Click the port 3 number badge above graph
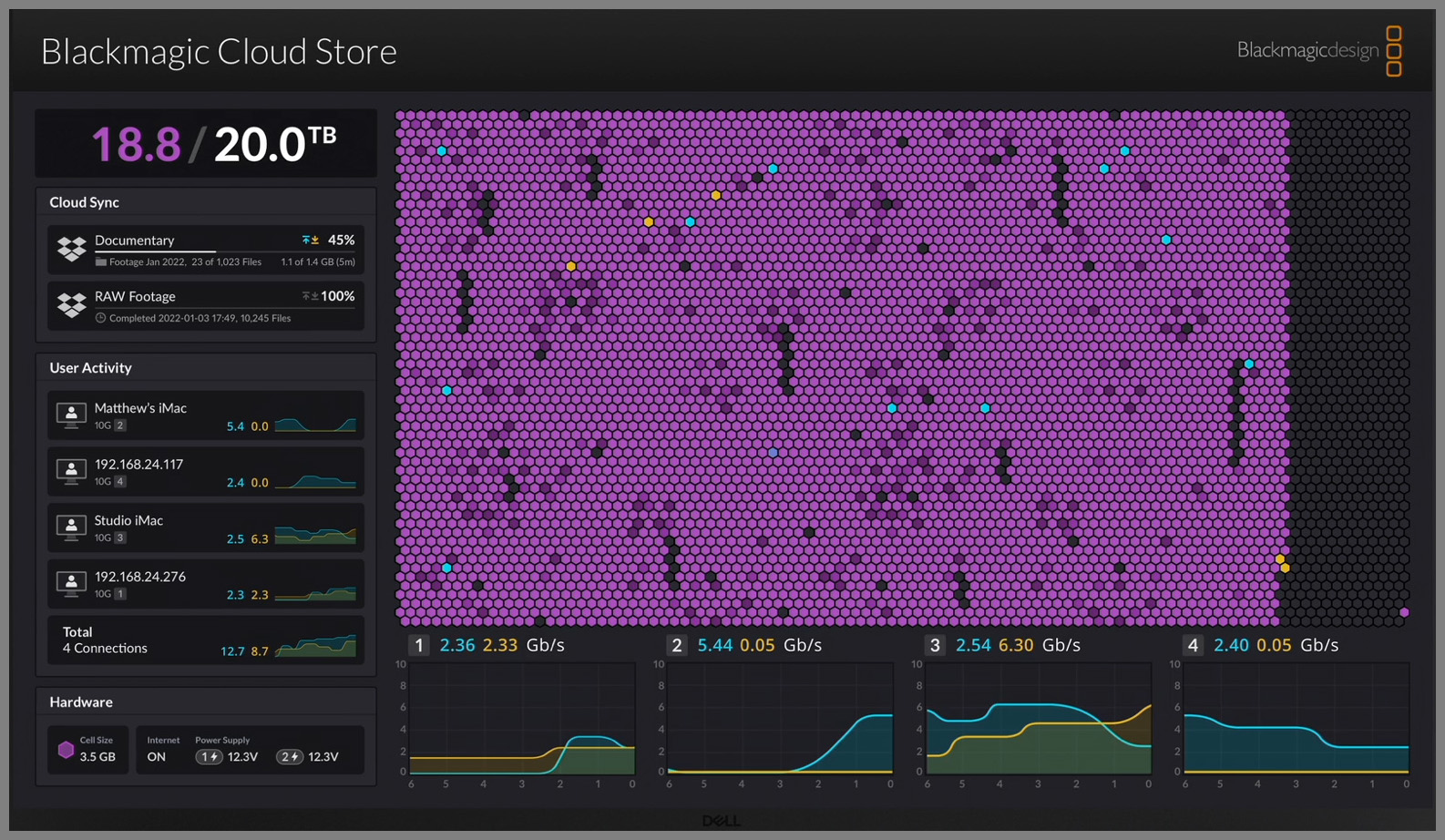 tap(935, 645)
